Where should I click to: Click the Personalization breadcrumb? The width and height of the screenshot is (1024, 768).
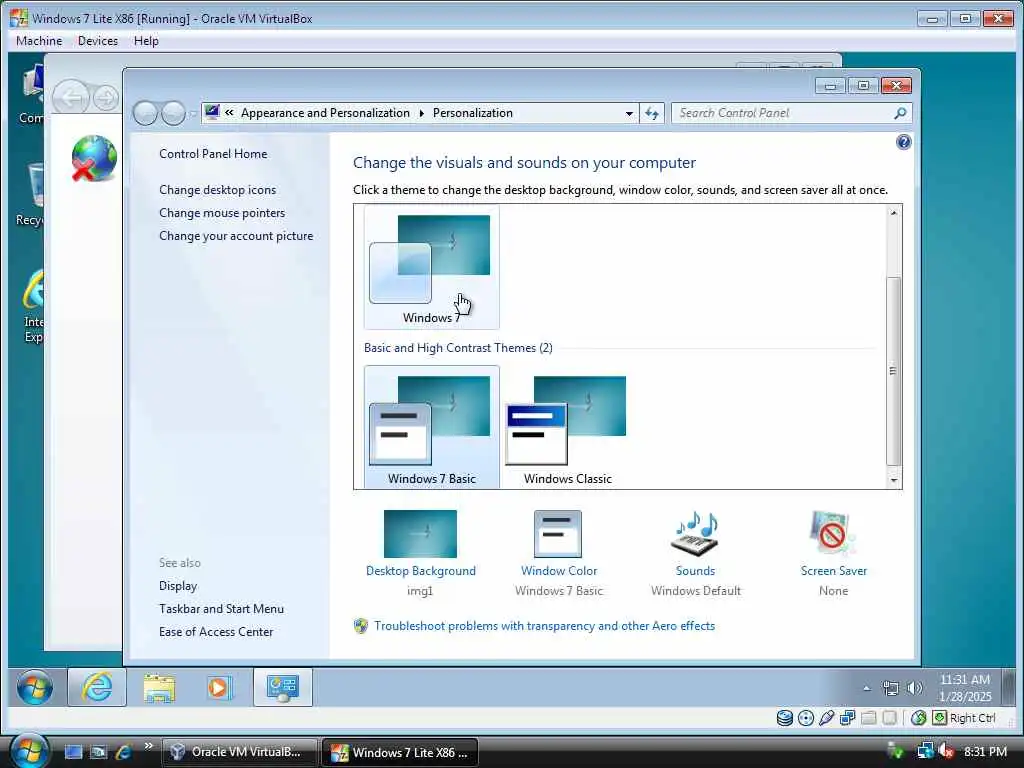tap(473, 113)
